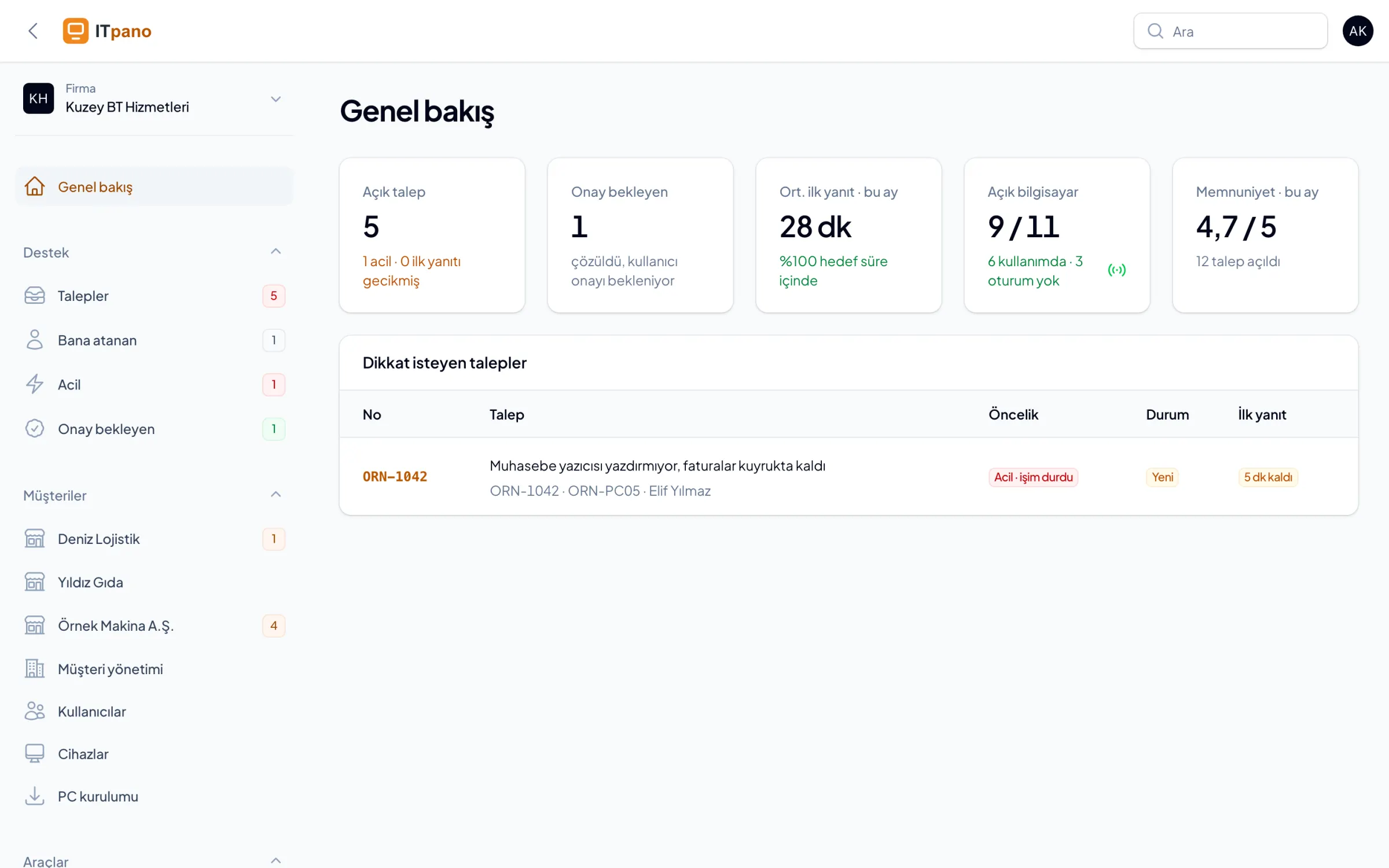Open the Açık talep summary card
The image size is (1389, 868).
coord(432,236)
